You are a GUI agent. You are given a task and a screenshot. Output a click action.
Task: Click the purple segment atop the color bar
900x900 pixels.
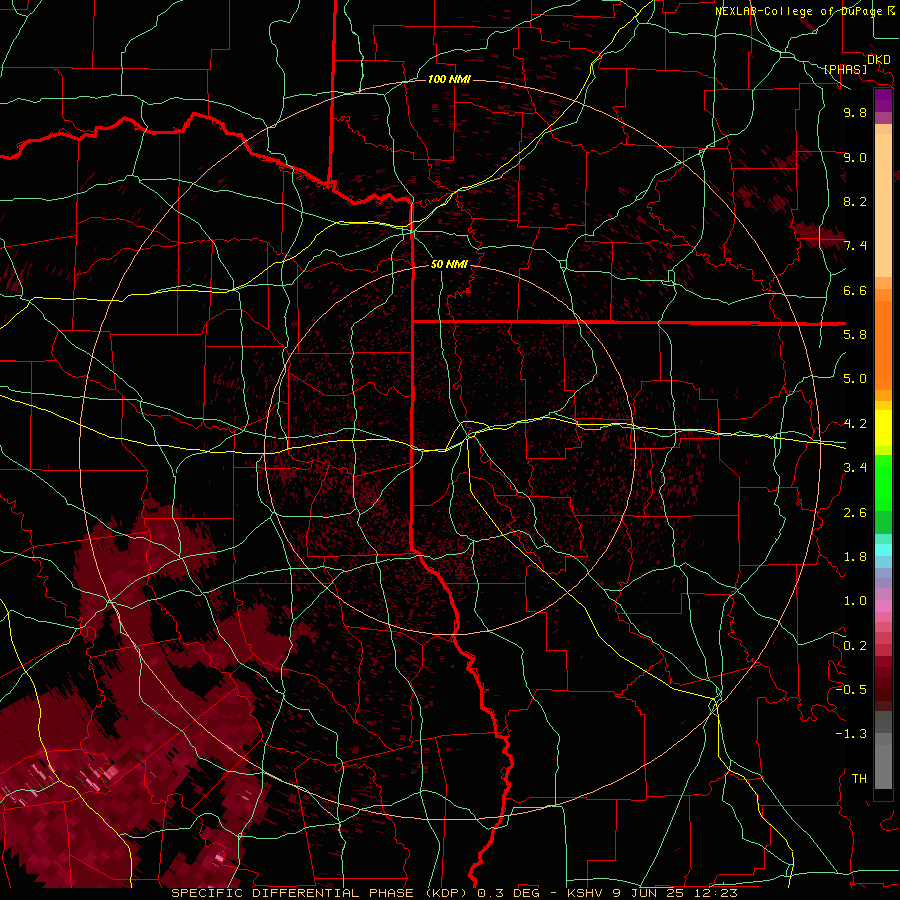tap(883, 100)
